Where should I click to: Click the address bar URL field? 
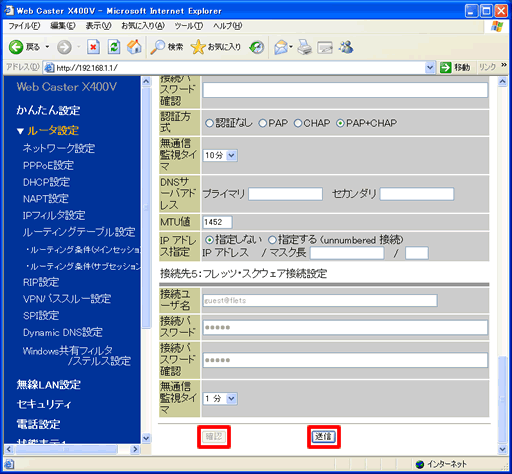pos(240,68)
